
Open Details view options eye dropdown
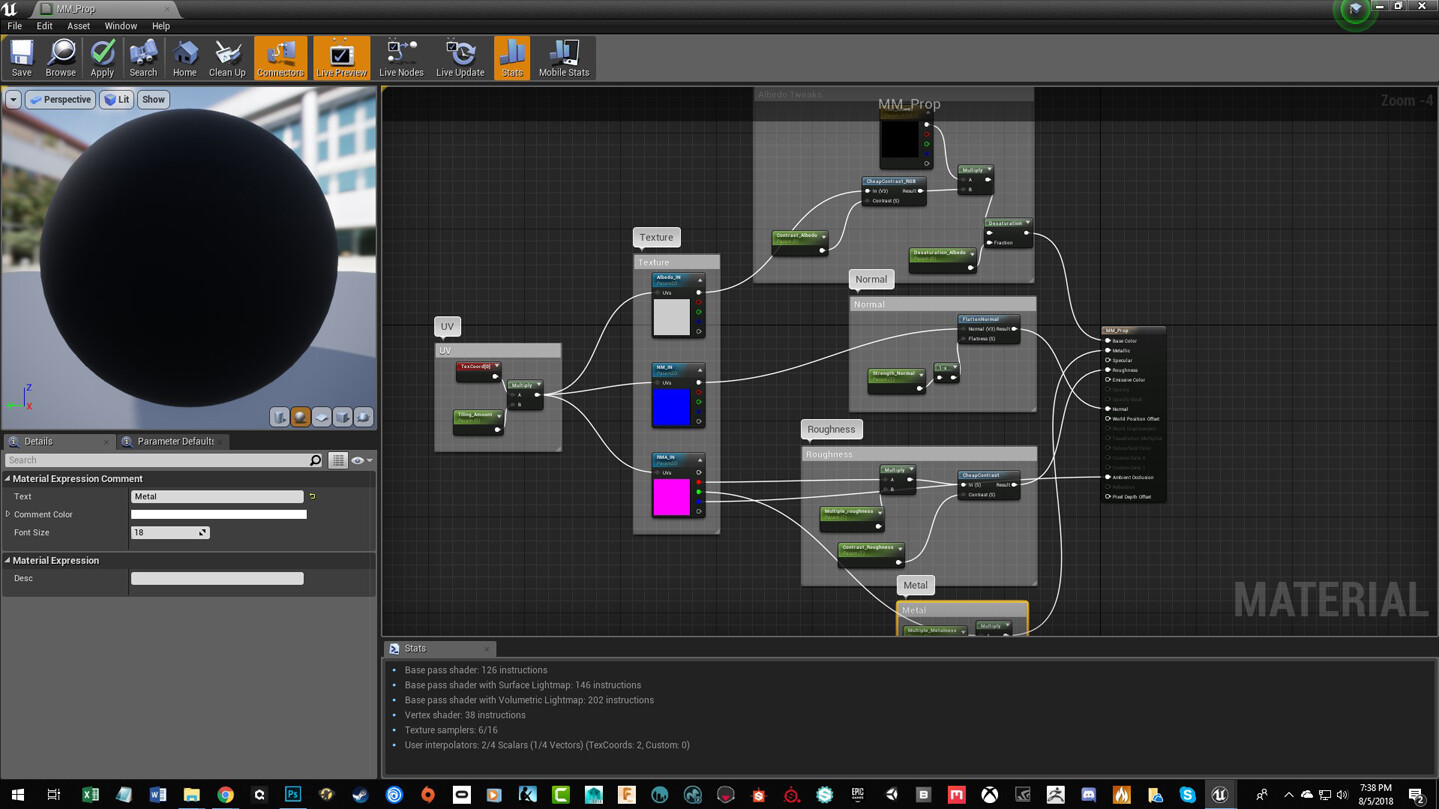pos(361,460)
